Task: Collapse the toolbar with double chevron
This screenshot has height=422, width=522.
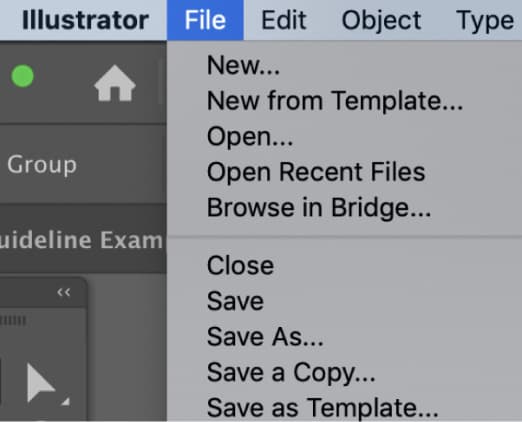Action: (x=63, y=292)
